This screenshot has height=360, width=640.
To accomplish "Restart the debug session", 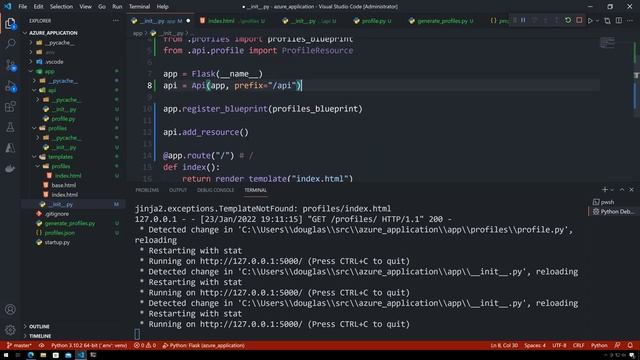I will [x=568, y=20].
